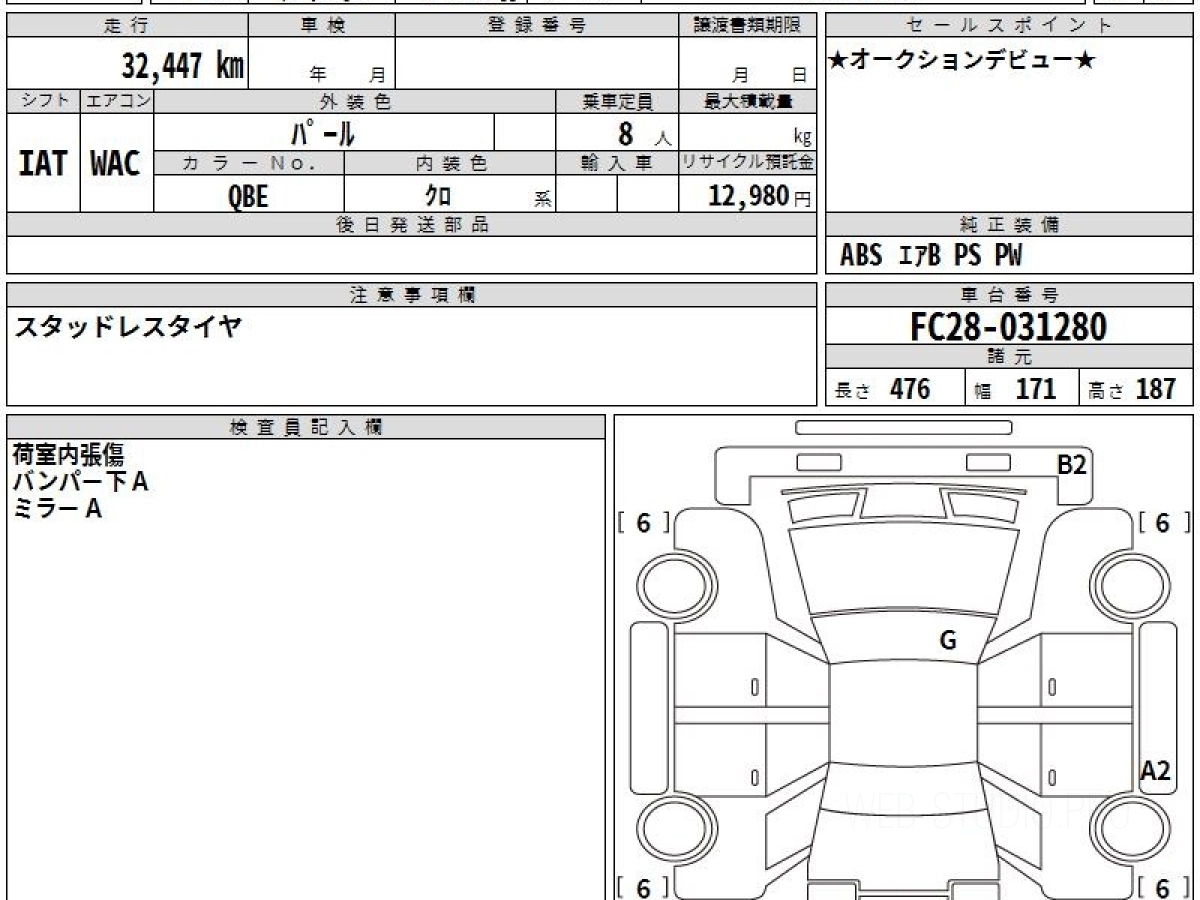Select the exterior color パール
The width and height of the screenshot is (1200, 900).
(x=323, y=132)
